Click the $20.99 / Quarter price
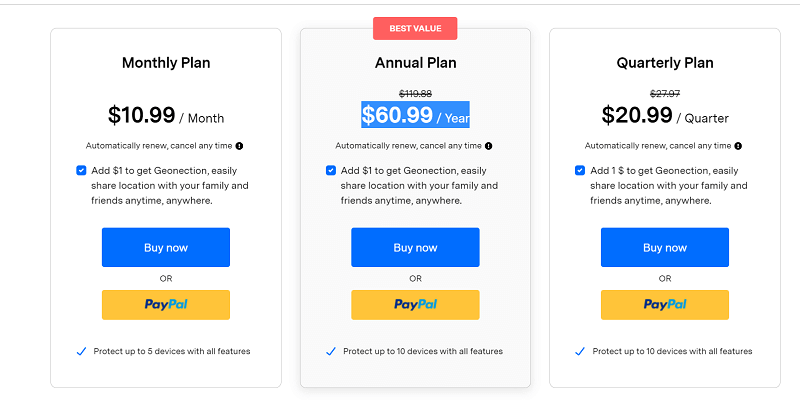The height and width of the screenshot is (400, 800). [665, 116]
